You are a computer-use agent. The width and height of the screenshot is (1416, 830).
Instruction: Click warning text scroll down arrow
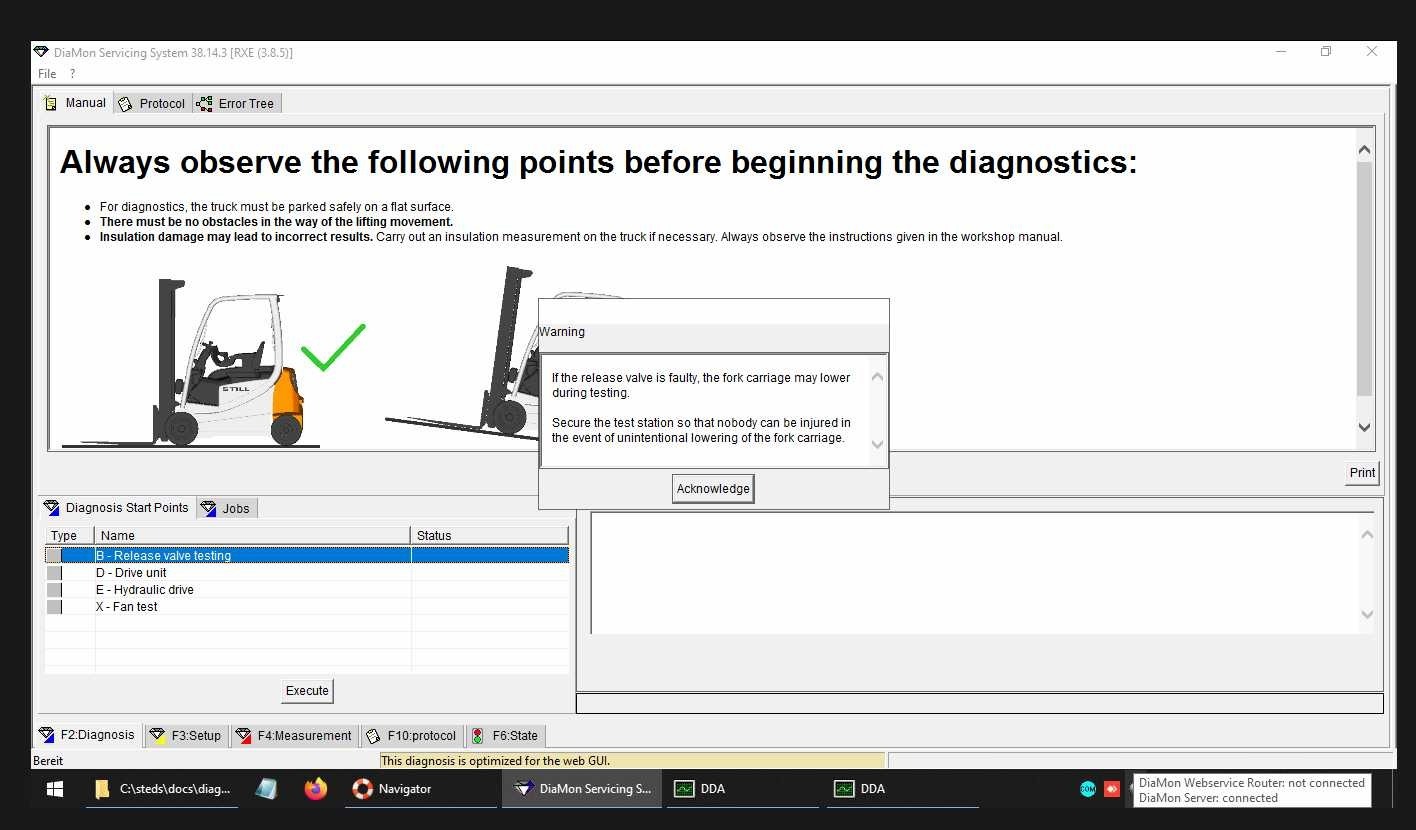pos(877,445)
